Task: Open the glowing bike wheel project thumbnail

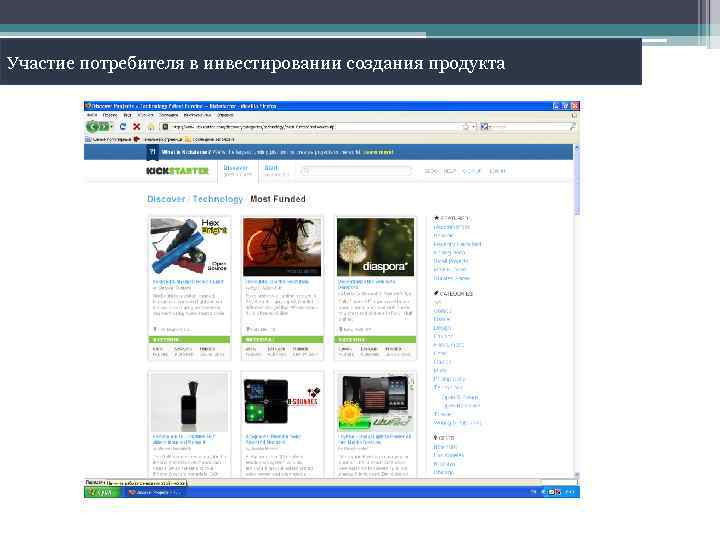Action: (x=282, y=247)
